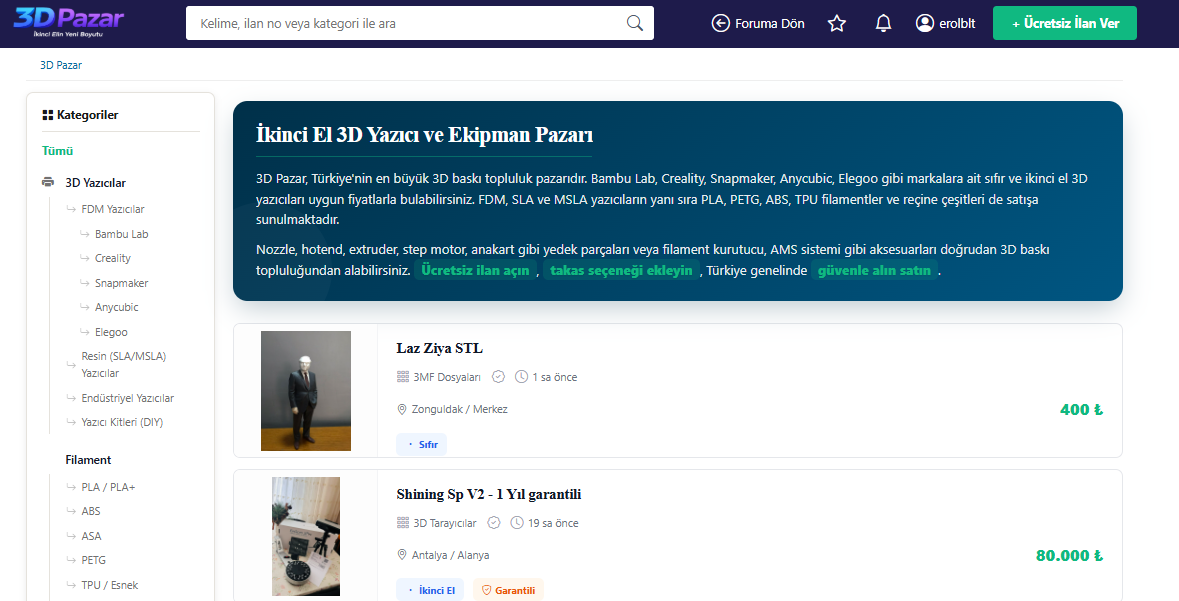
Task: Click the Kategoriler heading
Action: point(87,115)
